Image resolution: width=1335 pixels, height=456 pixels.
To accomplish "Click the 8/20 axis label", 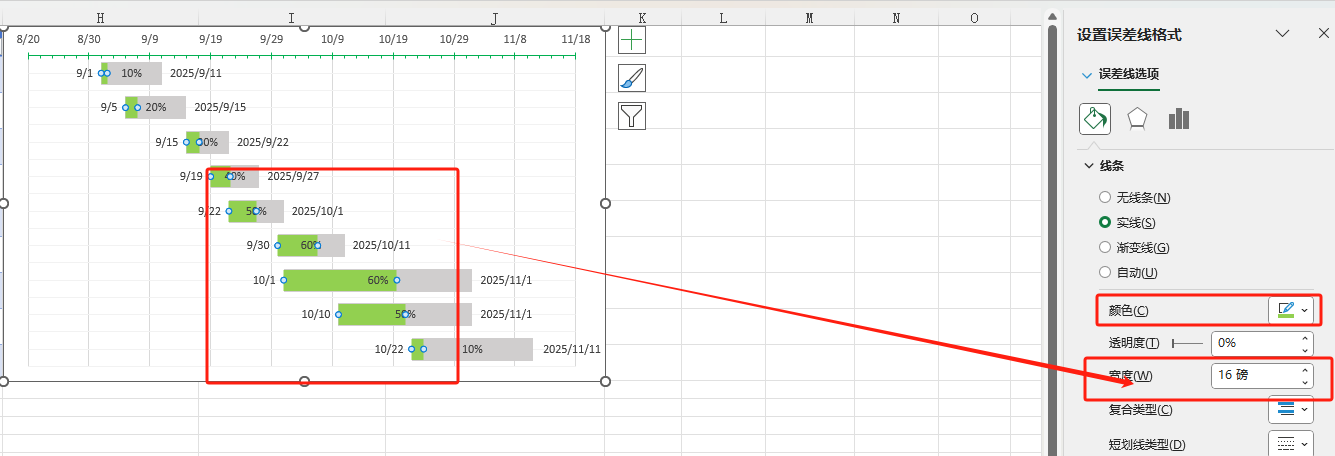I will click(28, 38).
